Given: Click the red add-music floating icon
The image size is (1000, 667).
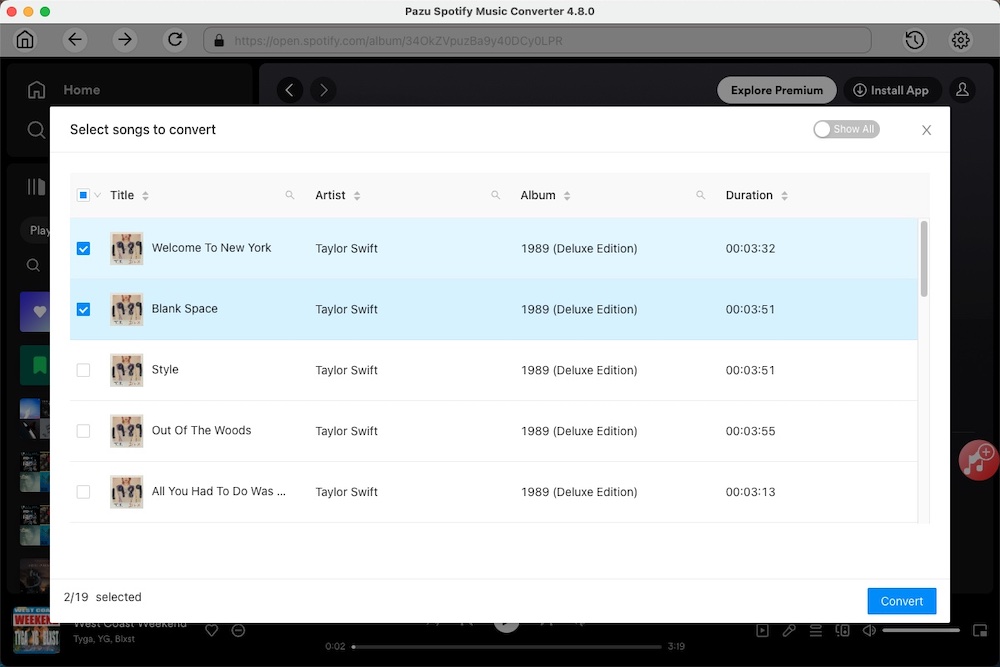Looking at the screenshot, I should [x=977, y=460].
